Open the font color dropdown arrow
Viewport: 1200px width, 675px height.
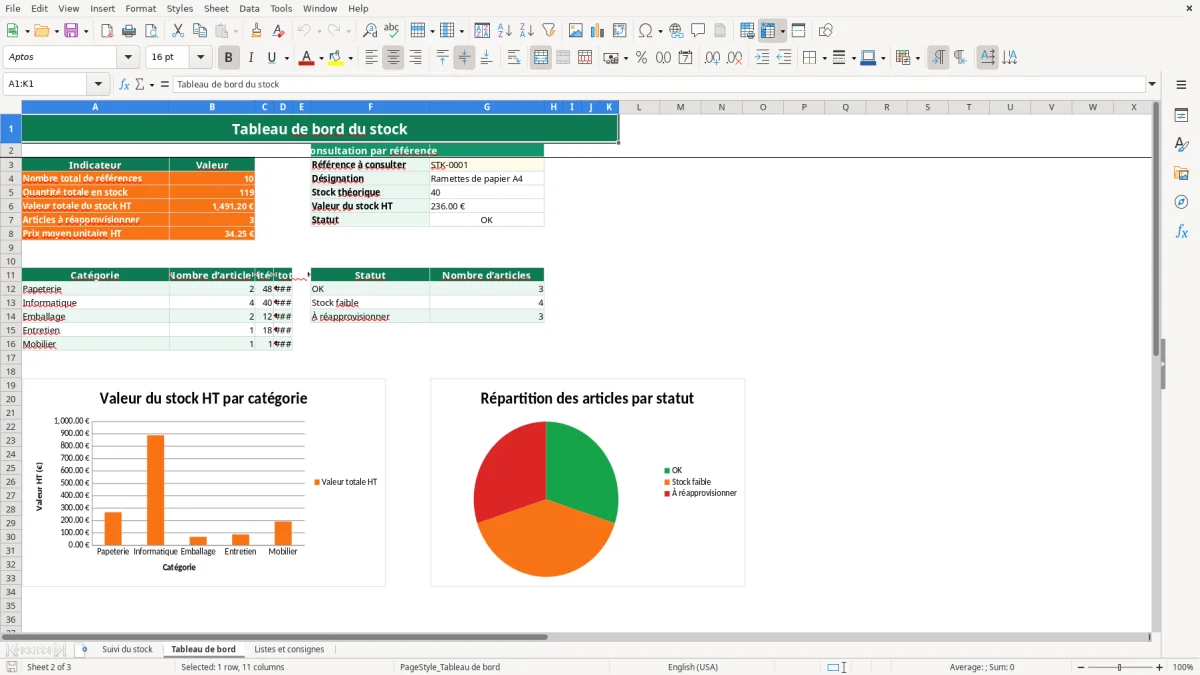click(x=321, y=58)
